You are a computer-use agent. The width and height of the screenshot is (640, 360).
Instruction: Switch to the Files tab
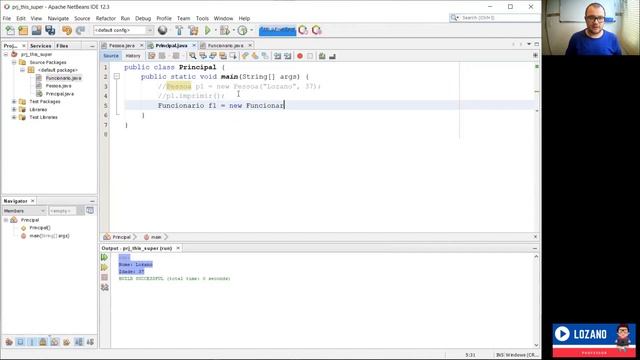coord(62,46)
